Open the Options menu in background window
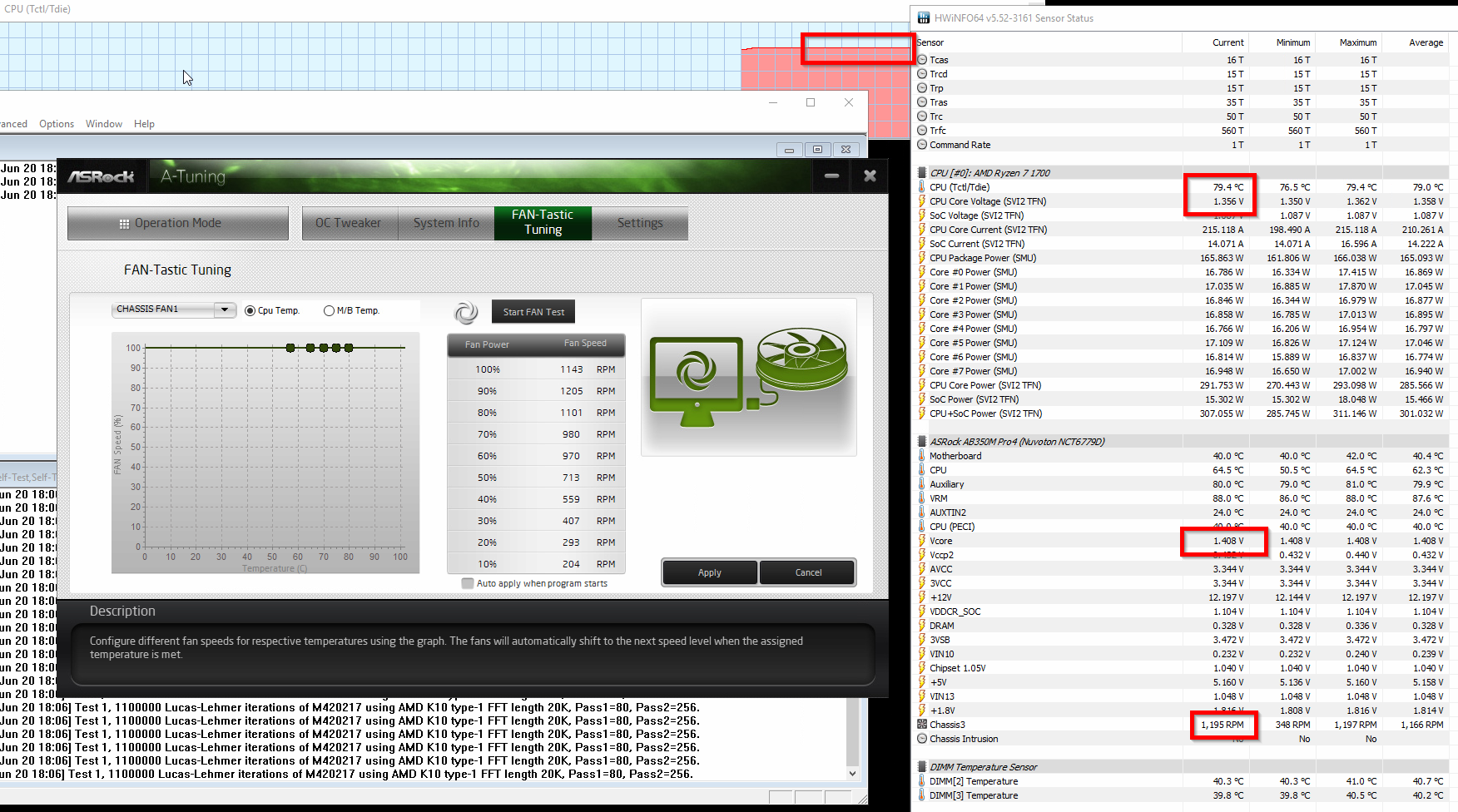Image resolution: width=1458 pixels, height=812 pixels. click(x=57, y=124)
